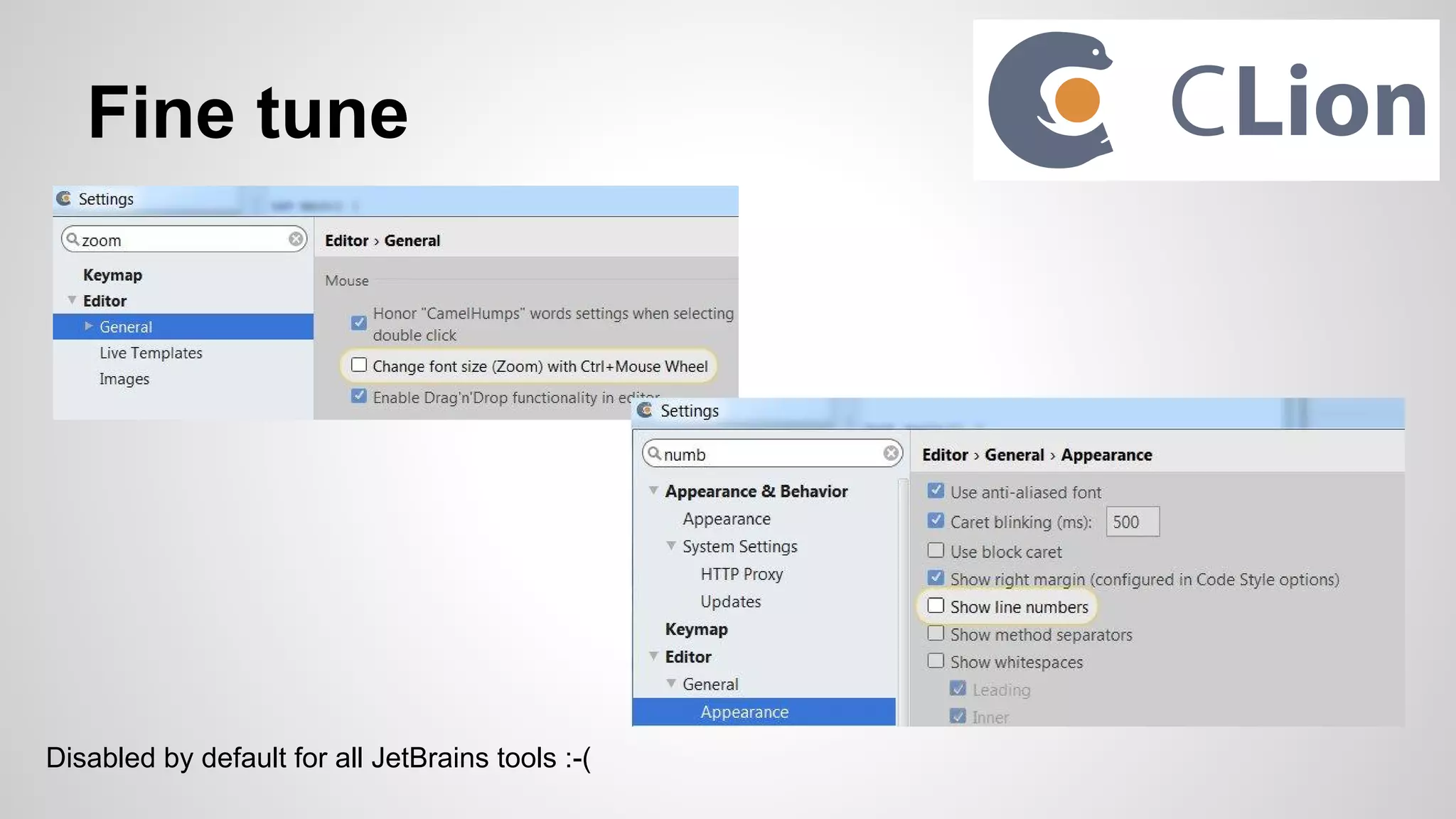The width and height of the screenshot is (1456, 819).
Task: Collapse General node in lower settings tree
Action: [671, 684]
